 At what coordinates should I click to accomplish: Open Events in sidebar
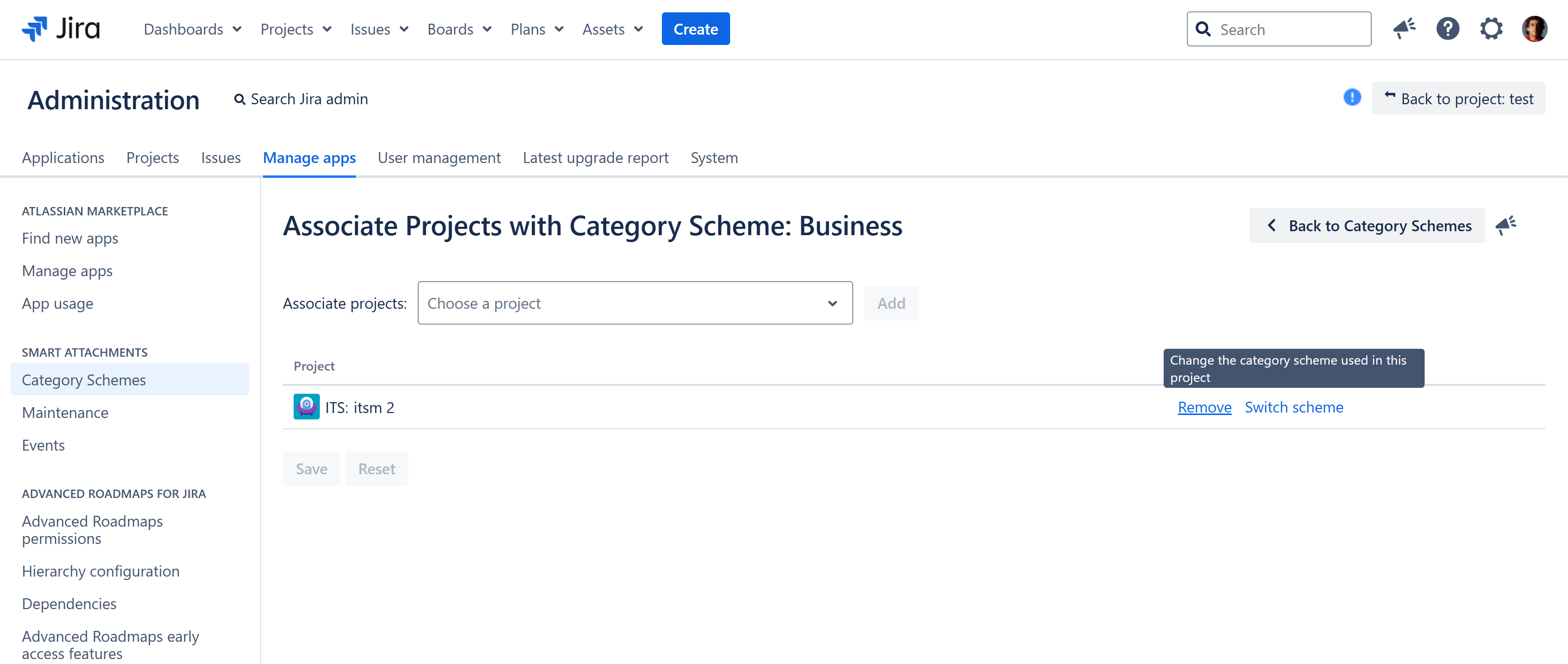pos(43,446)
